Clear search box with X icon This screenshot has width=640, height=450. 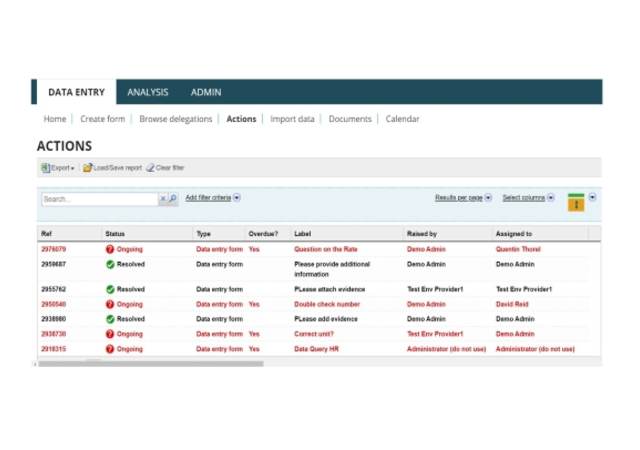pos(163,199)
